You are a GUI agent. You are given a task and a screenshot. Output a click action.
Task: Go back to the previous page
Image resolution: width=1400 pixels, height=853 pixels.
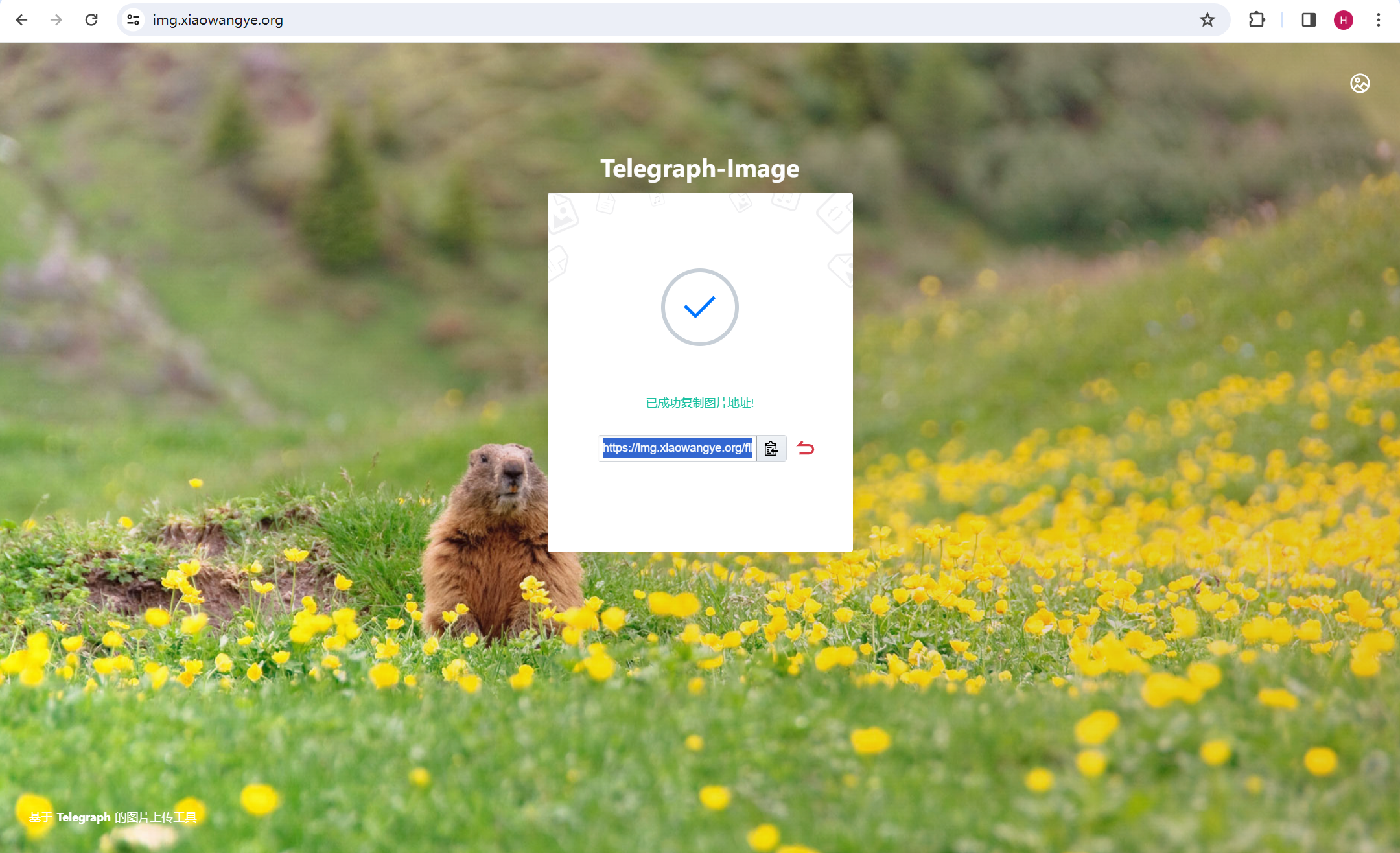pyautogui.click(x=21, y=20)
